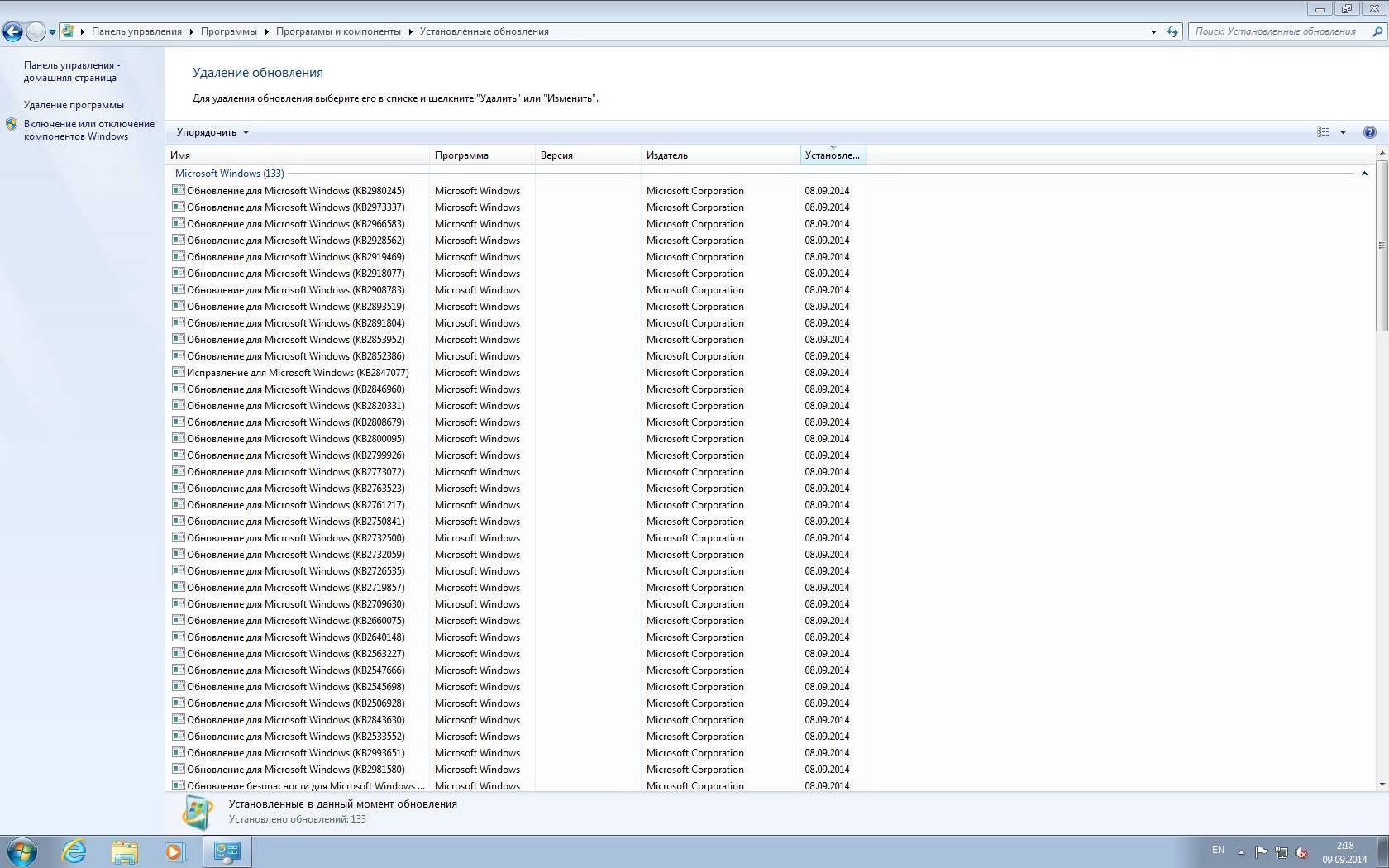The height and width of the screenshot is (868, 1389).
Task: Select update KB2750841
Action: click(517, 522)
